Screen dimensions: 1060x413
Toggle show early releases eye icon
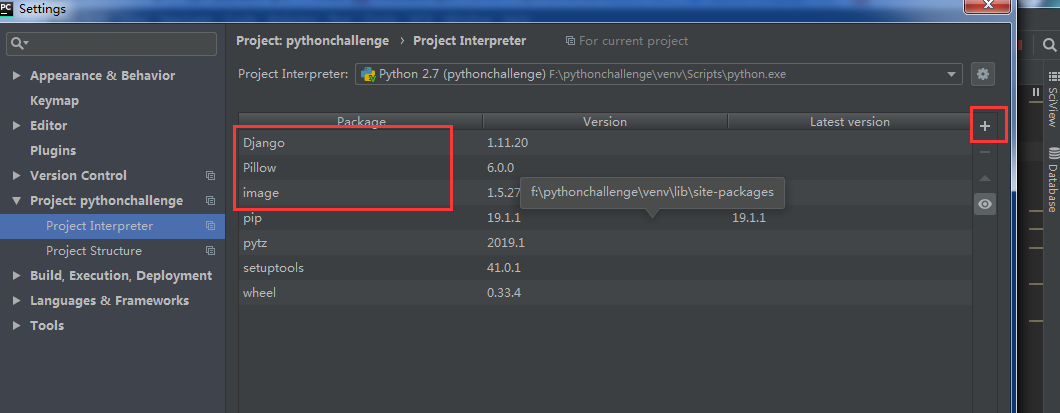[x=985, y=204]
